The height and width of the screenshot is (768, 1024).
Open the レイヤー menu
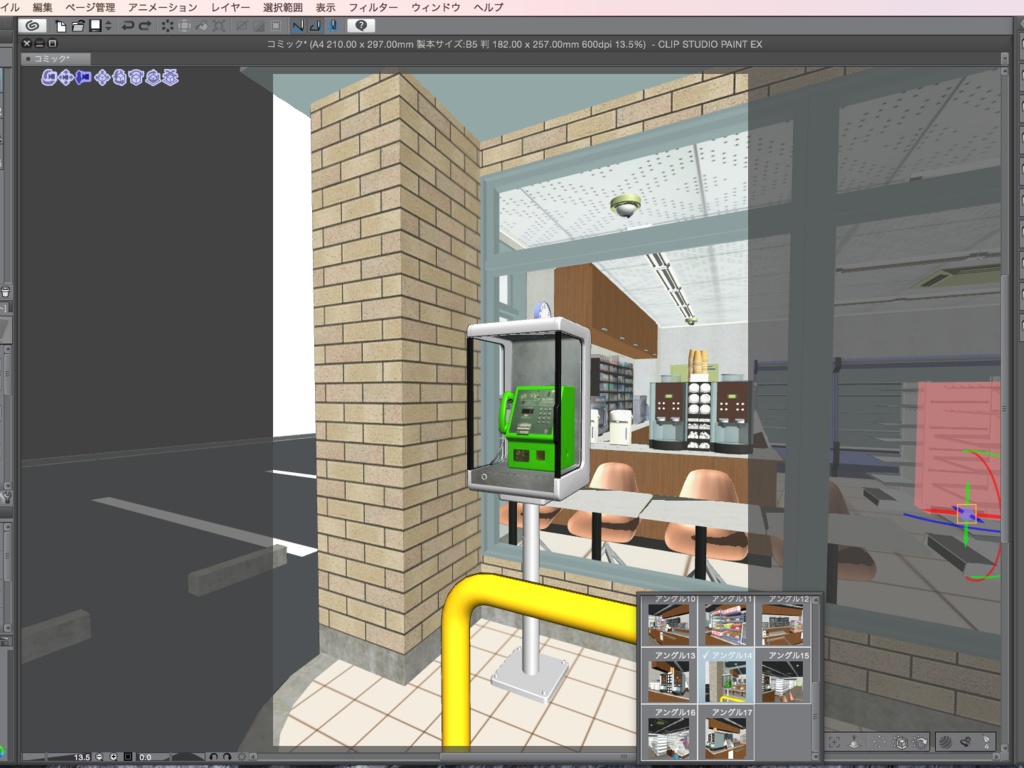230,7
